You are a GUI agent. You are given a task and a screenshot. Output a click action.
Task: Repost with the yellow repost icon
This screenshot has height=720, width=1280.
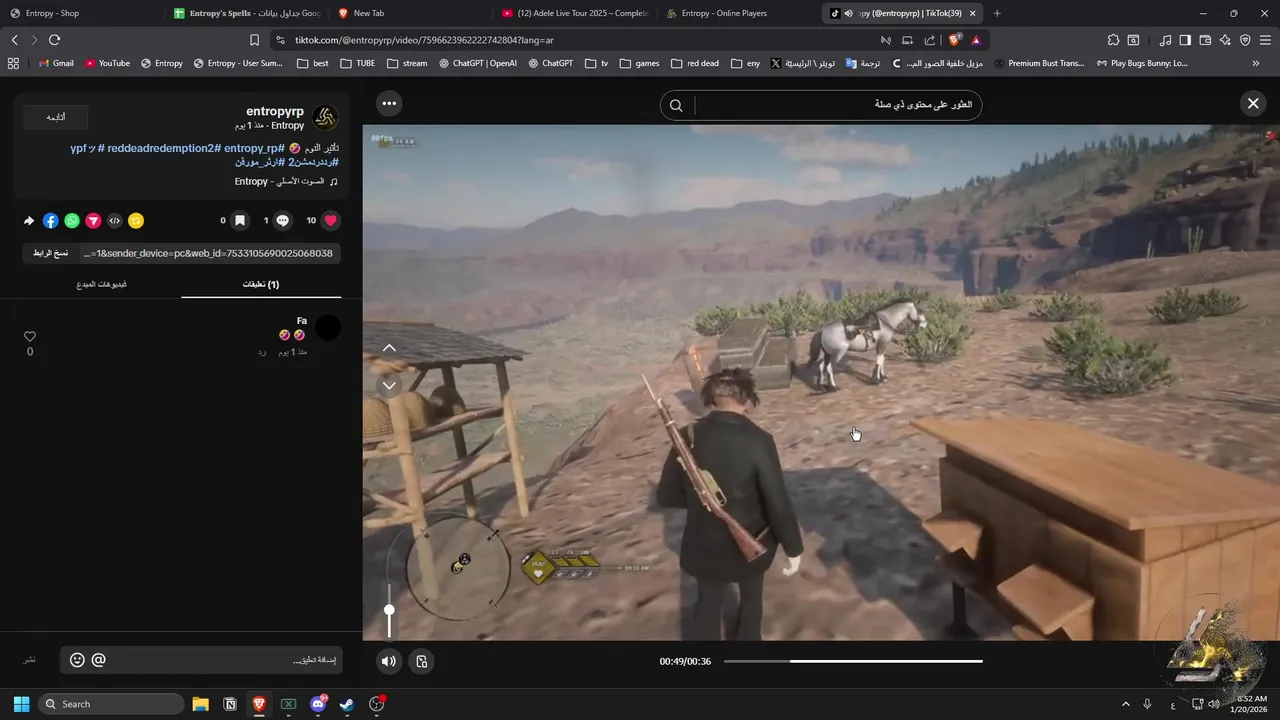click(136, 221)
